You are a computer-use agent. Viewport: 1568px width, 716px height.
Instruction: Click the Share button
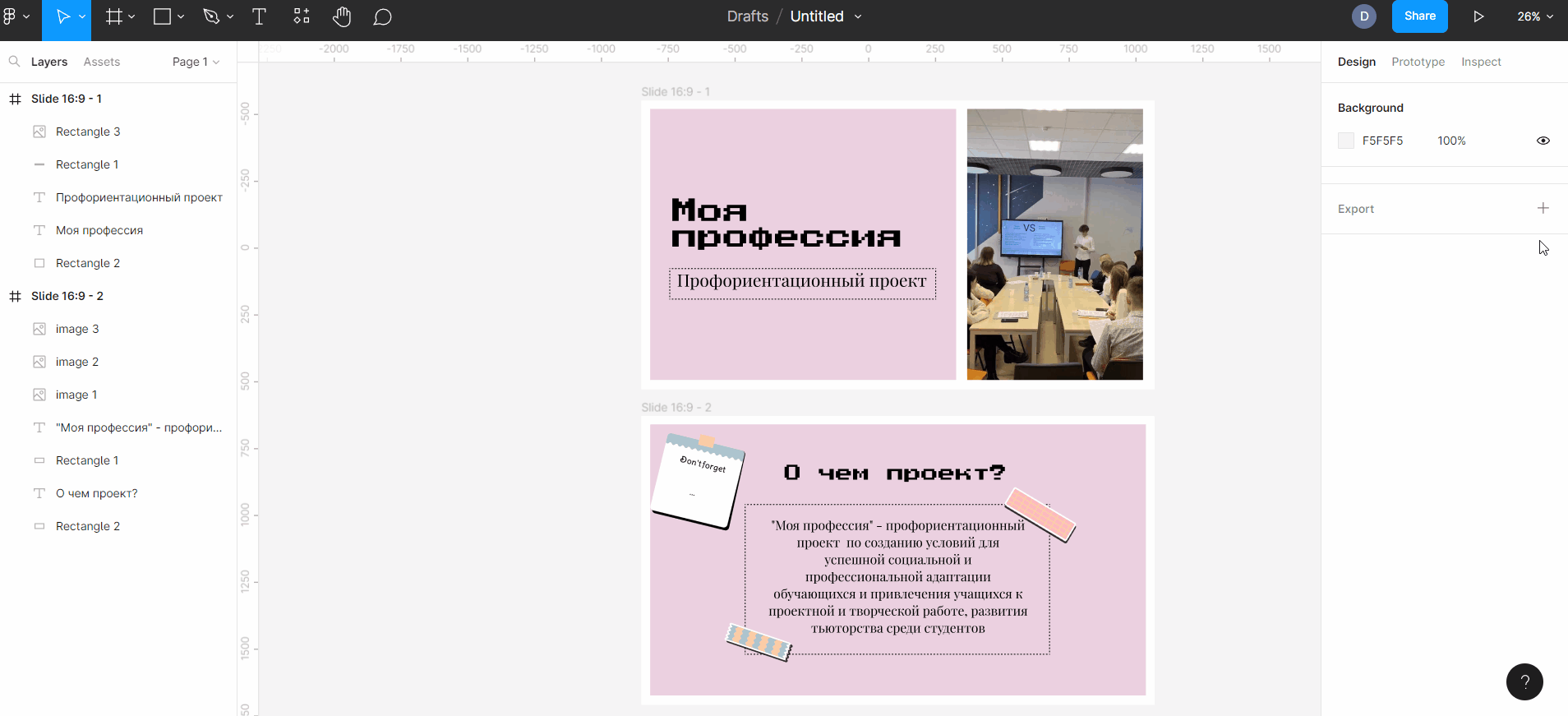pos(1420,16)
